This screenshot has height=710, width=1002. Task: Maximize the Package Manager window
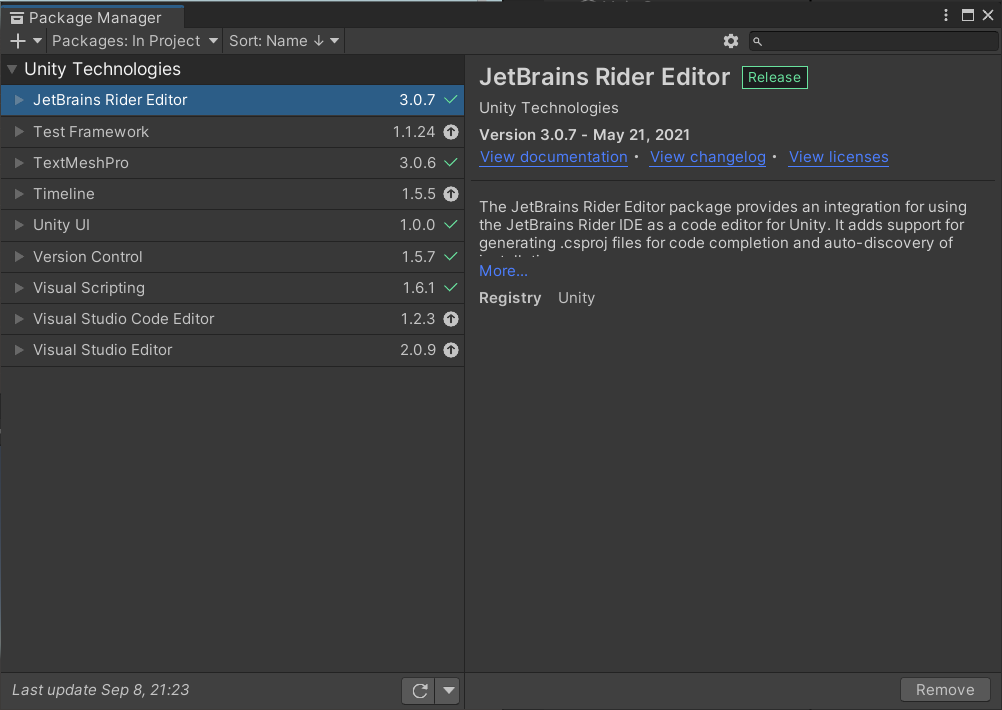(968, 15)
